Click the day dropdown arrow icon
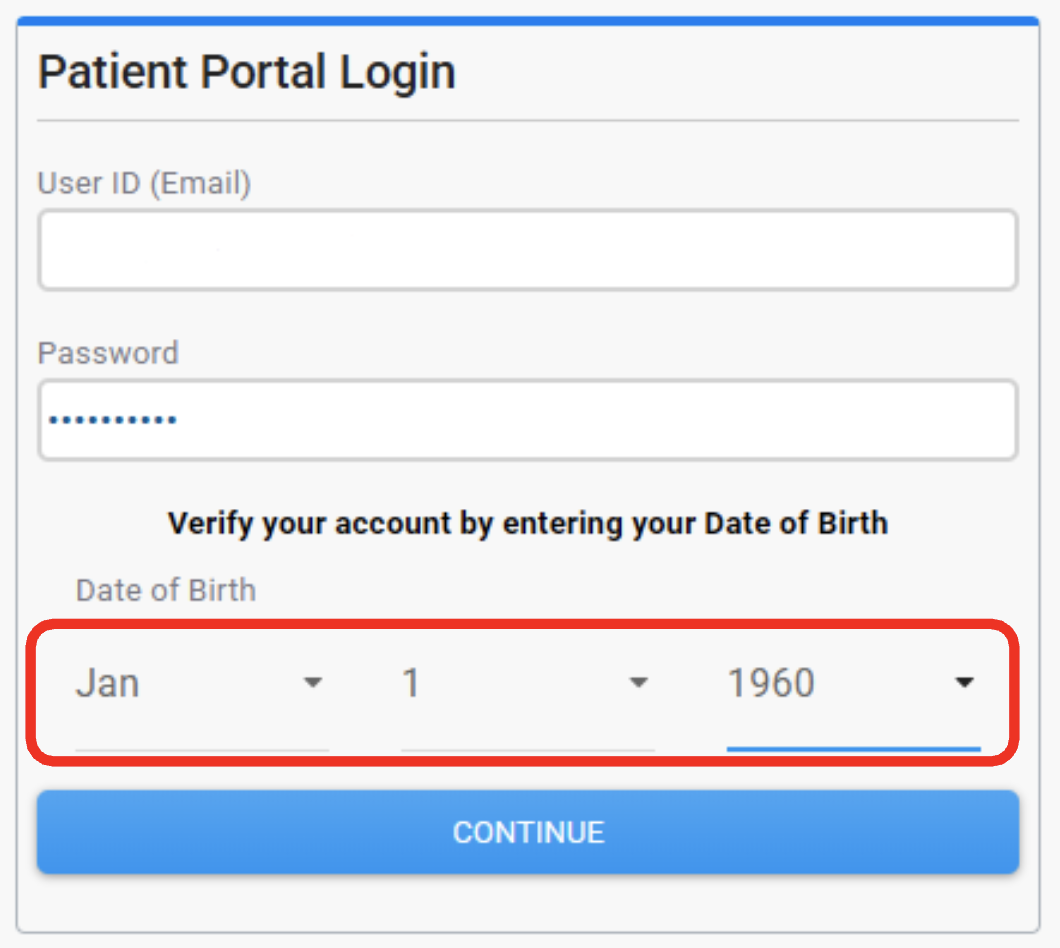 pyautogui.click(x=638, y=682)
